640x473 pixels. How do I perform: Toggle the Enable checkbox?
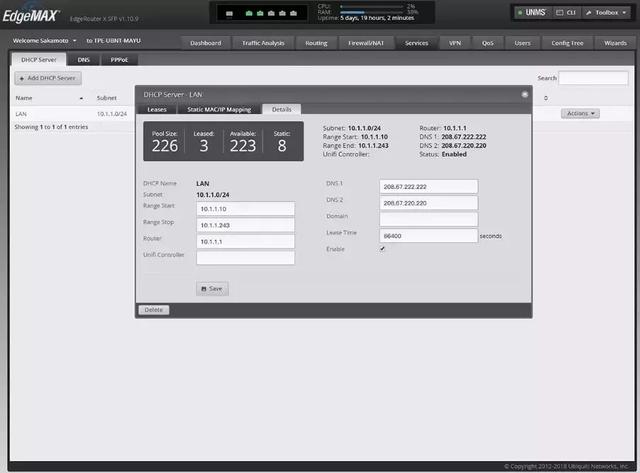(x=382, y=249)
